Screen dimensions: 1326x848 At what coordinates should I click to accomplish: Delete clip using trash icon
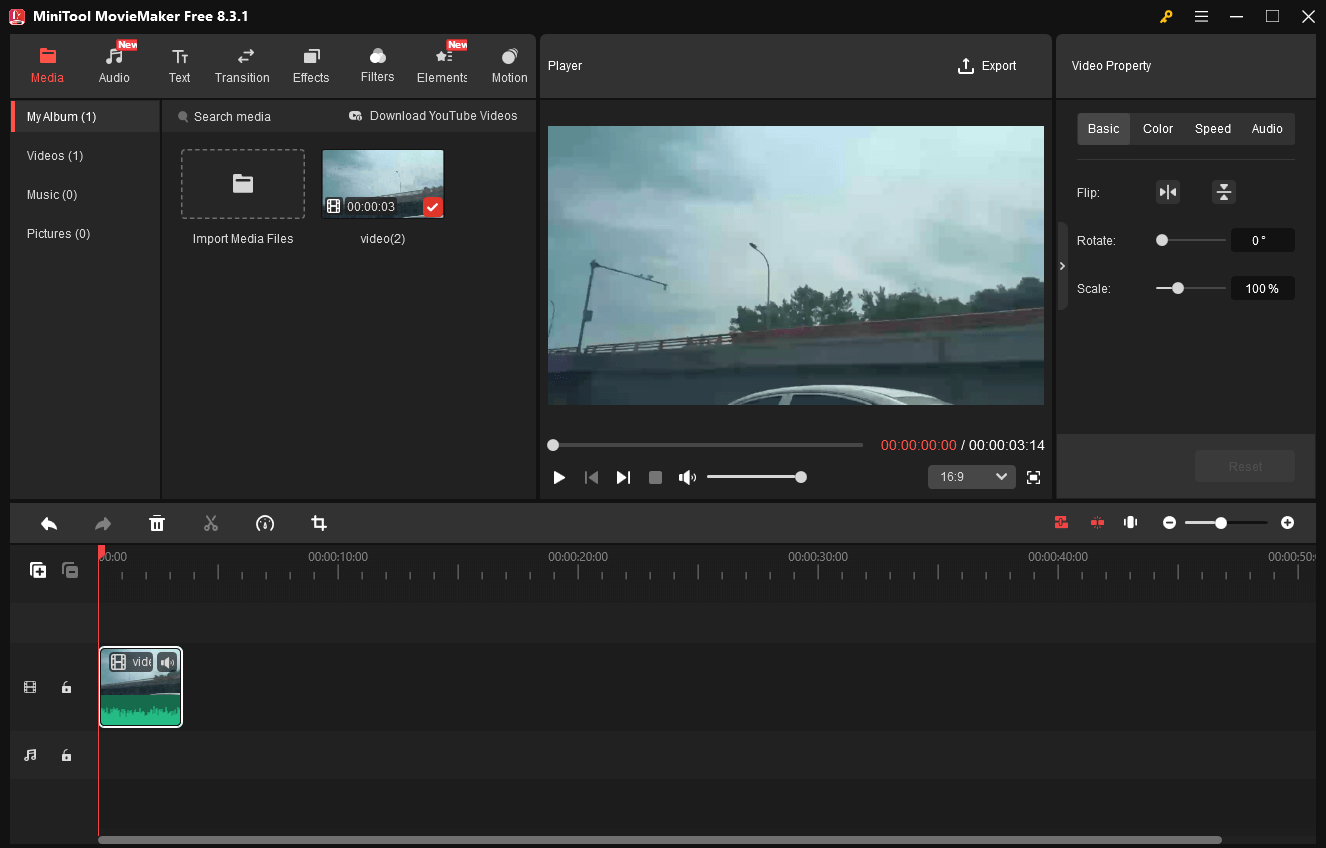(157, 523)
